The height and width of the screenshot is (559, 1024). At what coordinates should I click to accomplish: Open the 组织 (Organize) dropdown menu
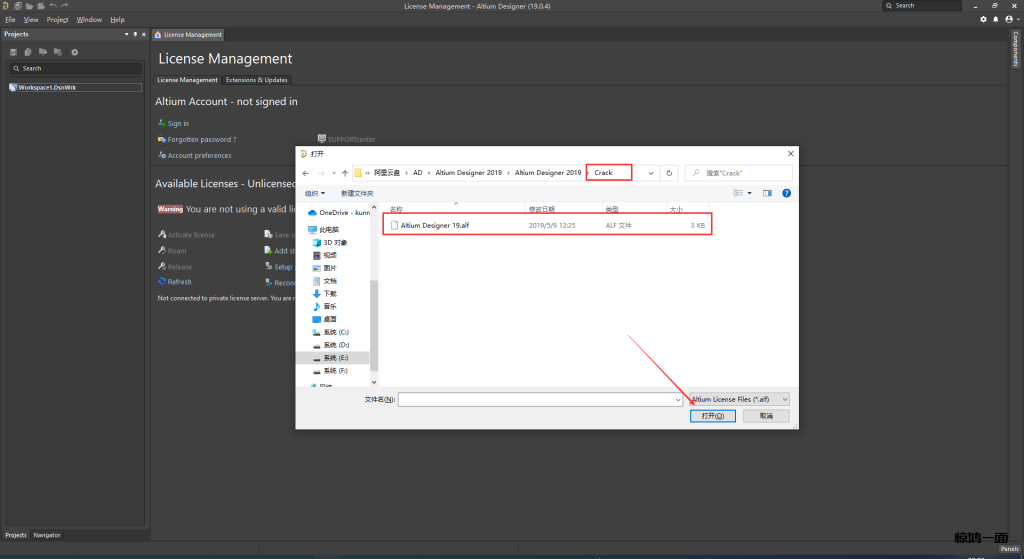point(316,193)
